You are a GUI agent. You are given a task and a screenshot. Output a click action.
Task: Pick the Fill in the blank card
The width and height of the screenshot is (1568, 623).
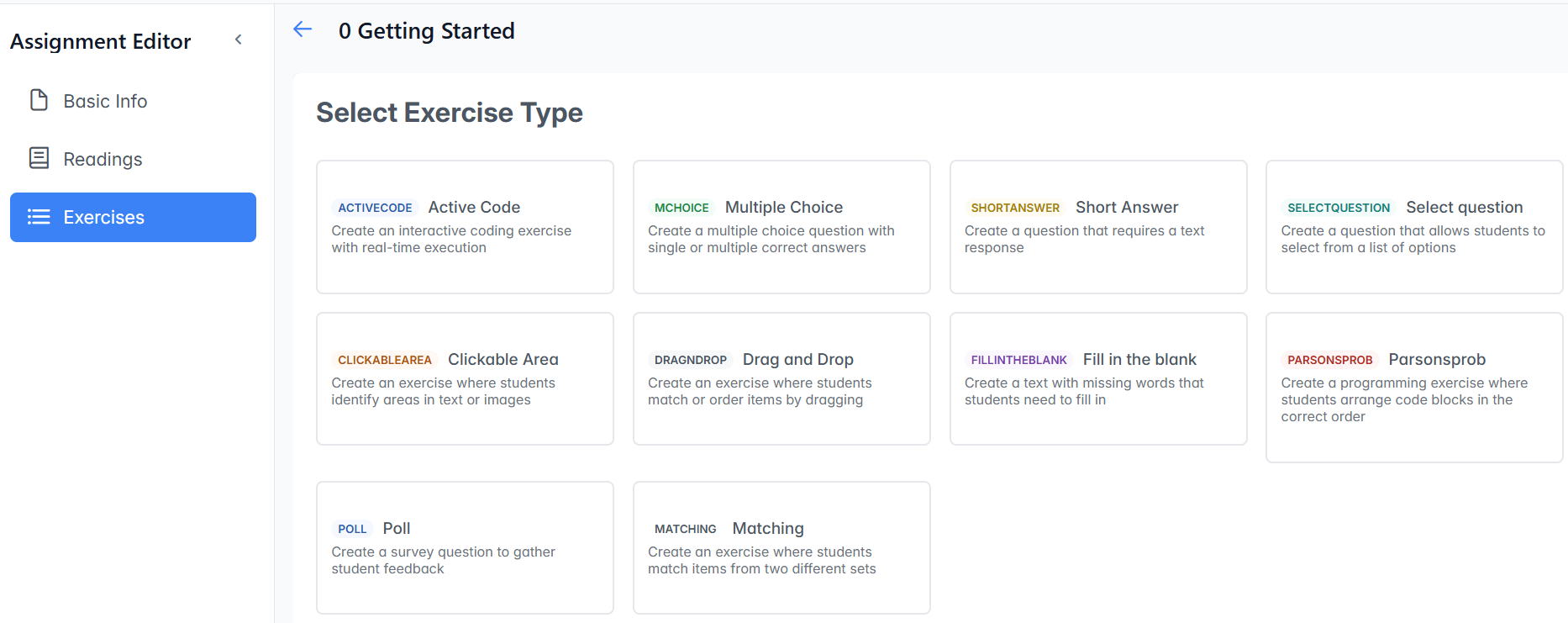(x=1097, y=379)
